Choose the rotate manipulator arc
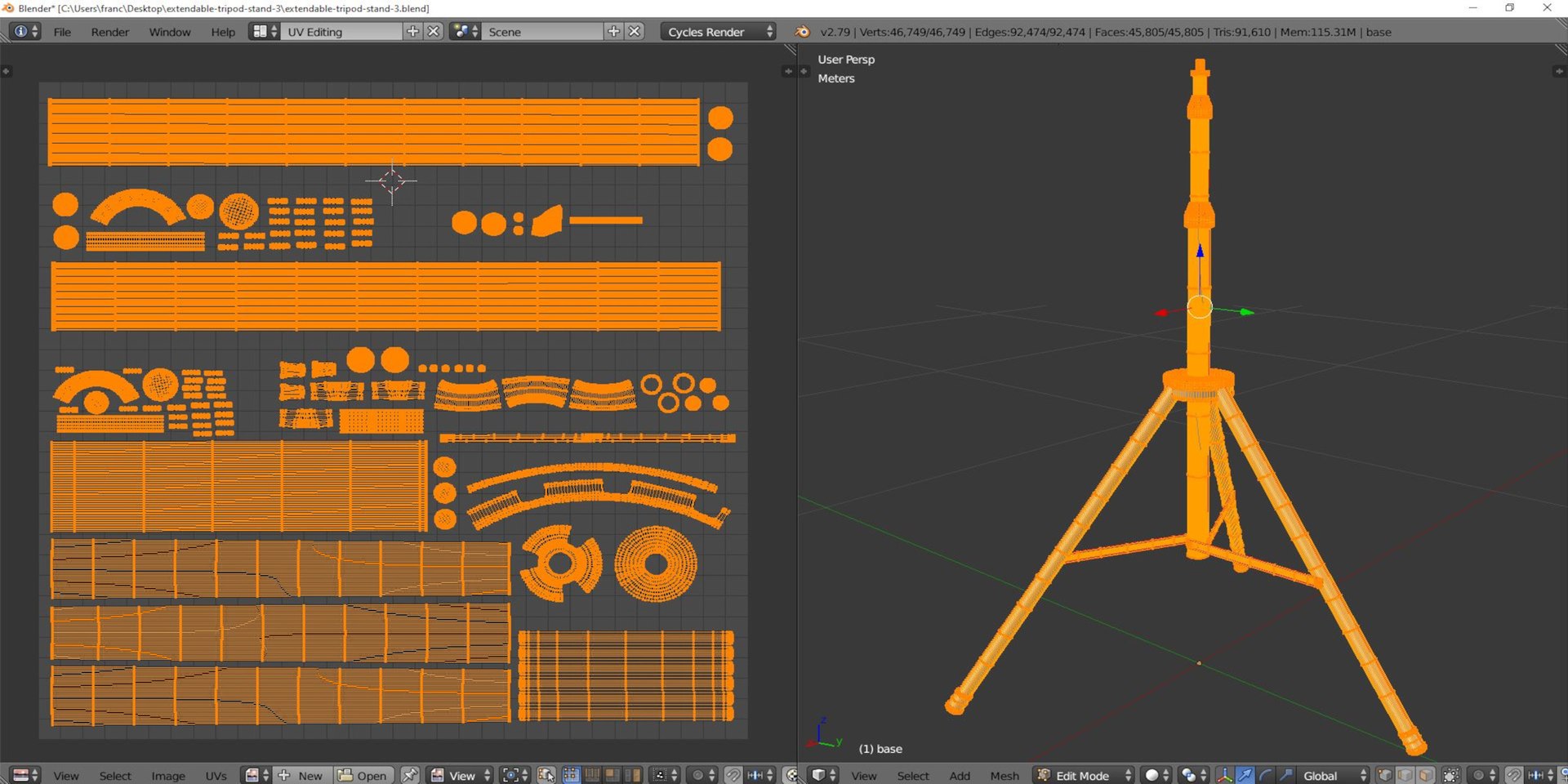The width and height of the screenshot is (1568, 784). tap(1266, 775)
